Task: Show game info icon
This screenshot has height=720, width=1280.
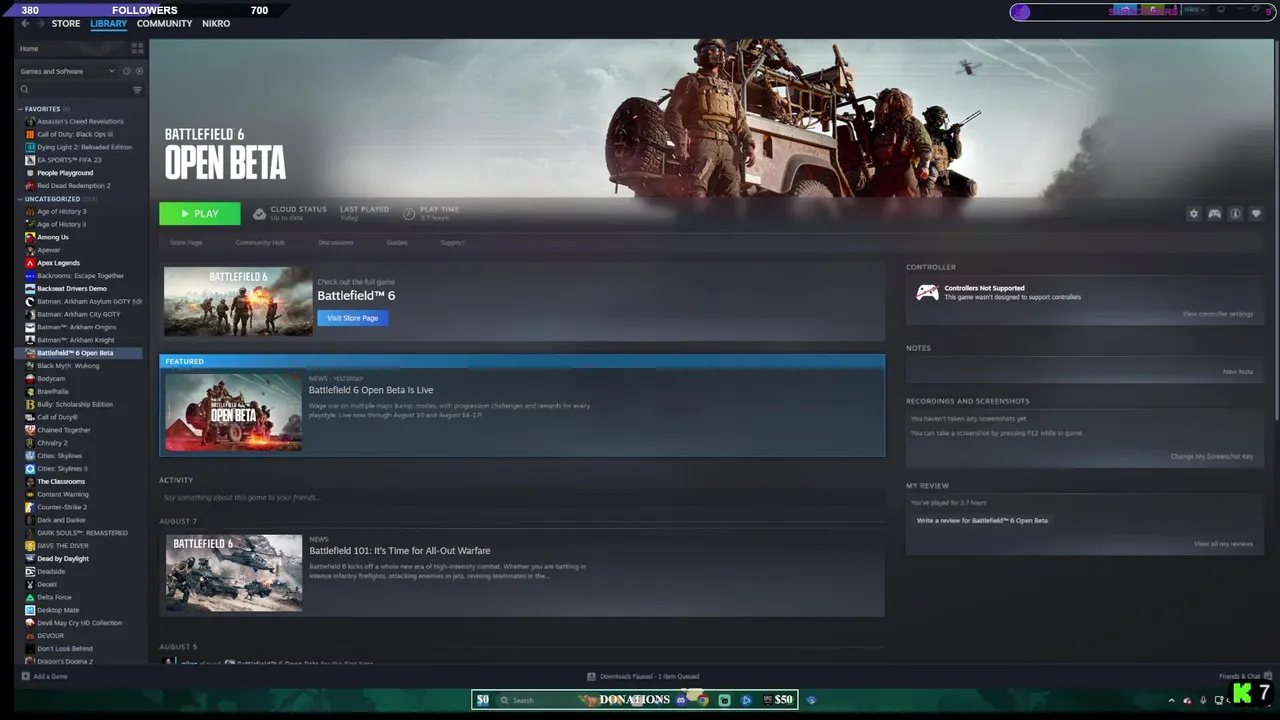Action: (1235, 214)
